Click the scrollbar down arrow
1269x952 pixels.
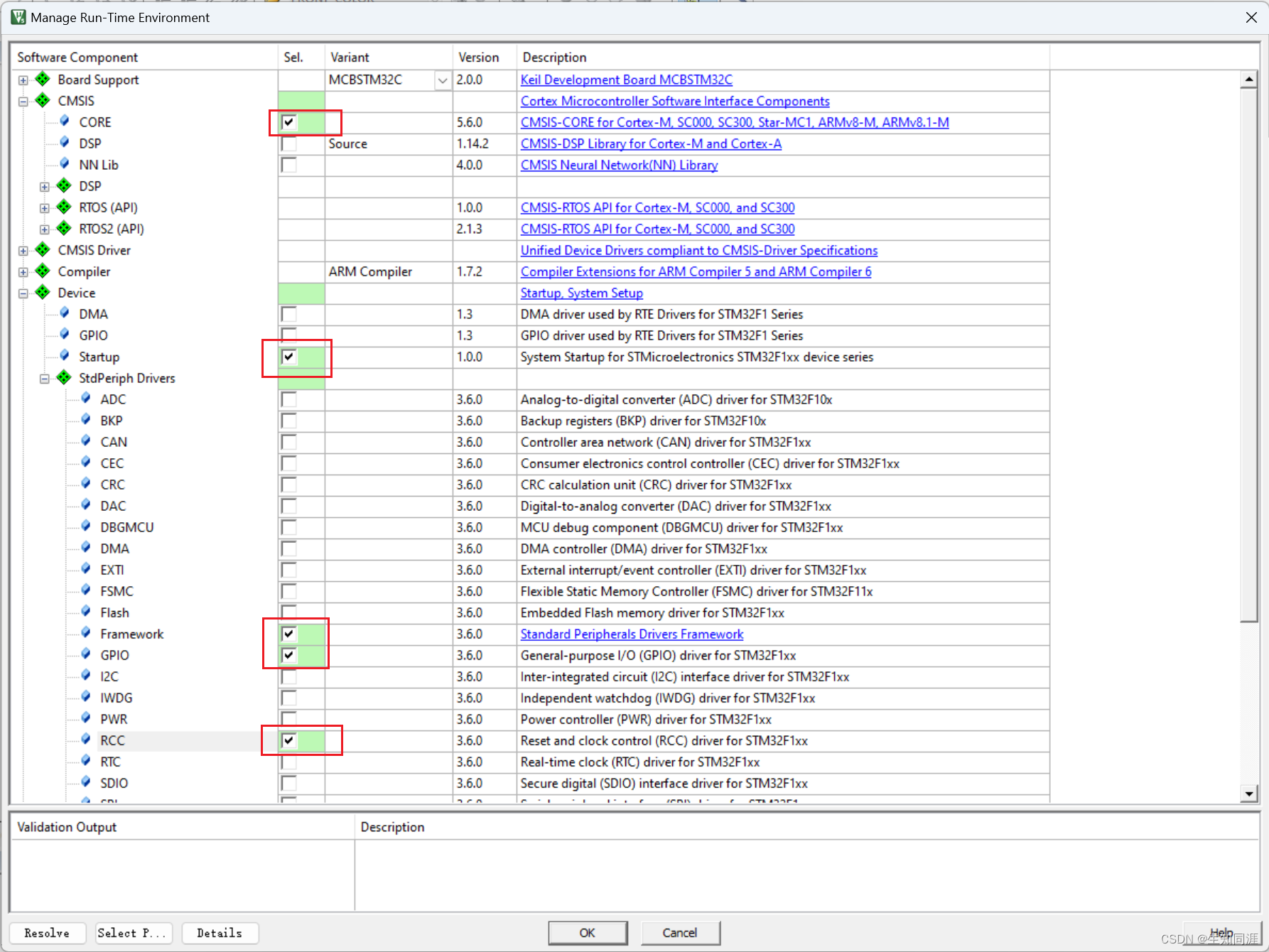[1249, 794]
